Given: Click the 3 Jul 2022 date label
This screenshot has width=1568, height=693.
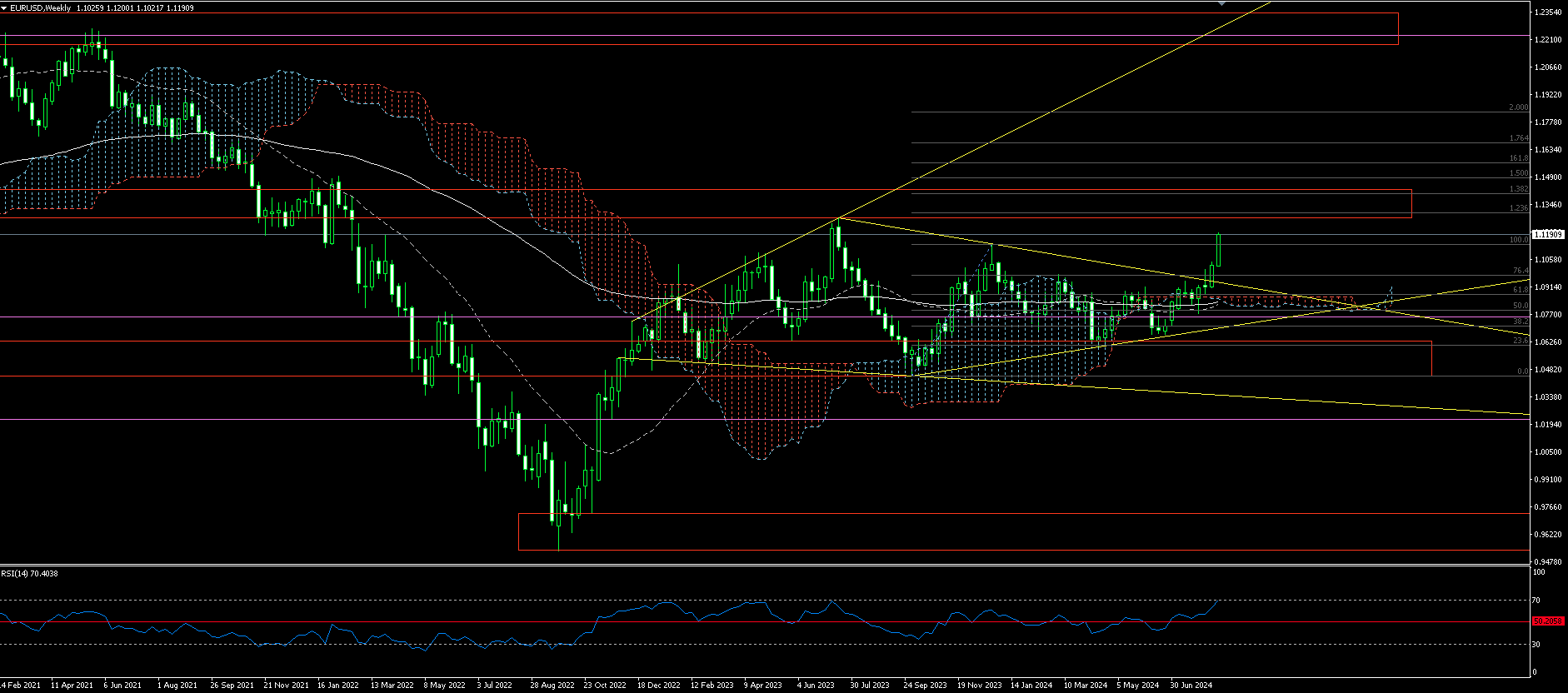Looking at the screenshot, I should pos(494,686).
